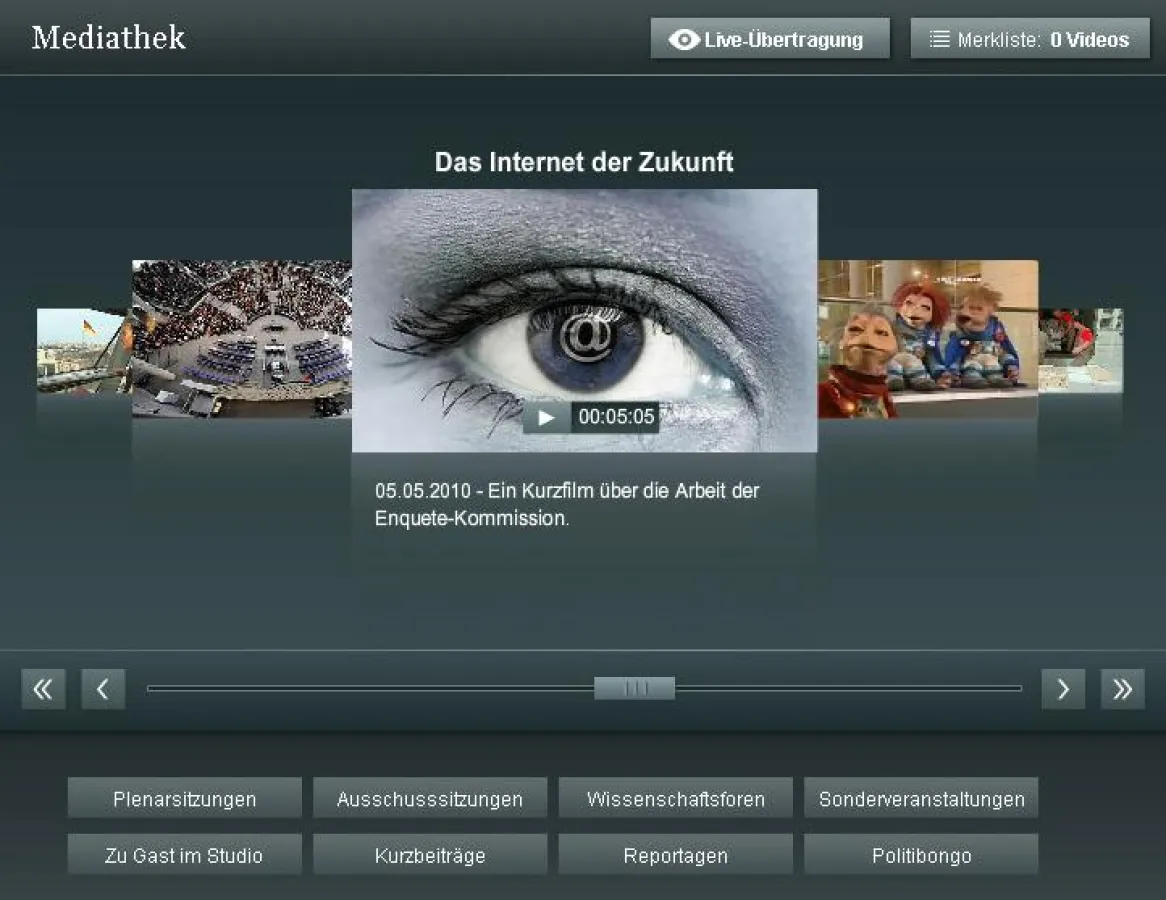Click the play icon on the featured video
Viewport: 1166px width, 900px height.
[544, 417]
